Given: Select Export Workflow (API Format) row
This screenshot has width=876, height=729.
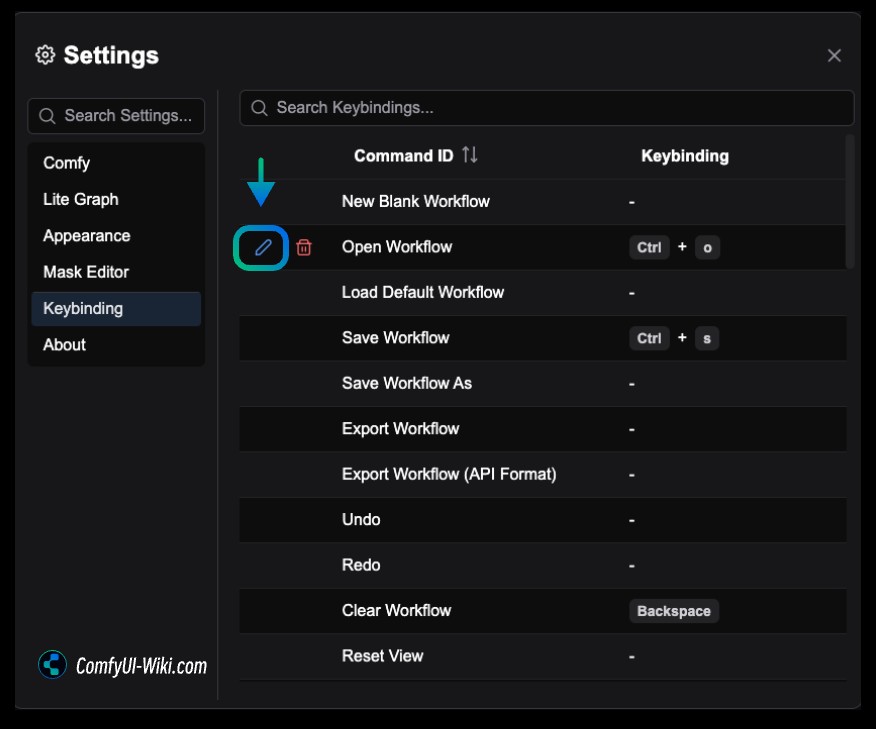Looking at the screenshot, I should [542, 475].
